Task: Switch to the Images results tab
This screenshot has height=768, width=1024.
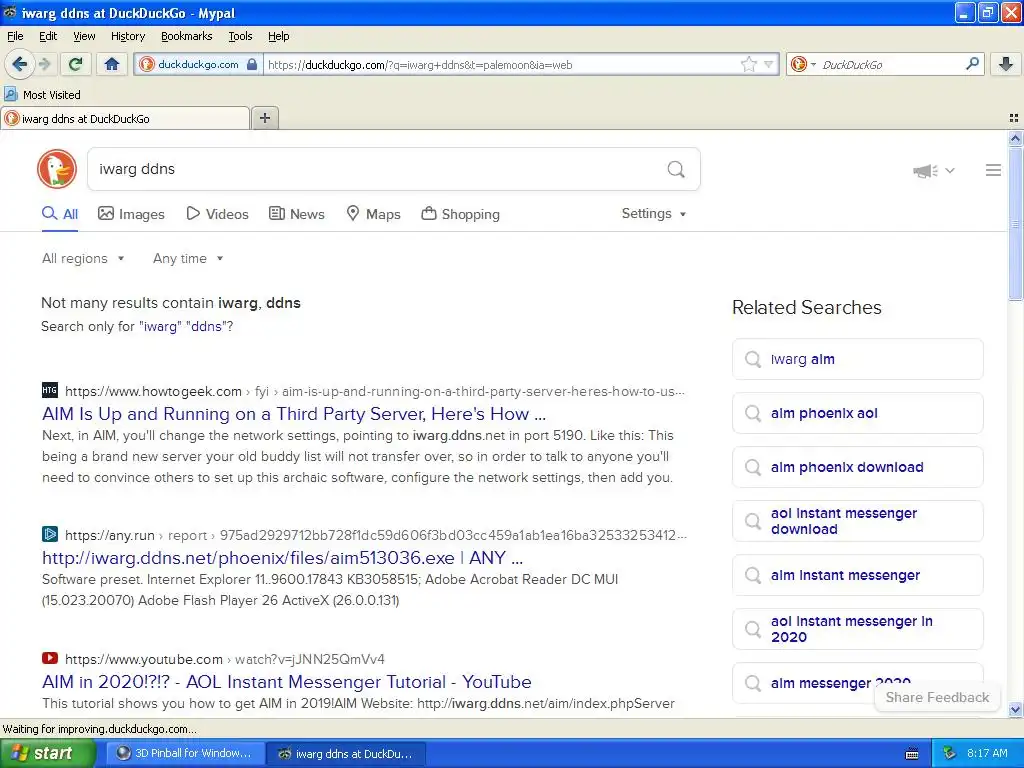Action: tap(131, 214)
